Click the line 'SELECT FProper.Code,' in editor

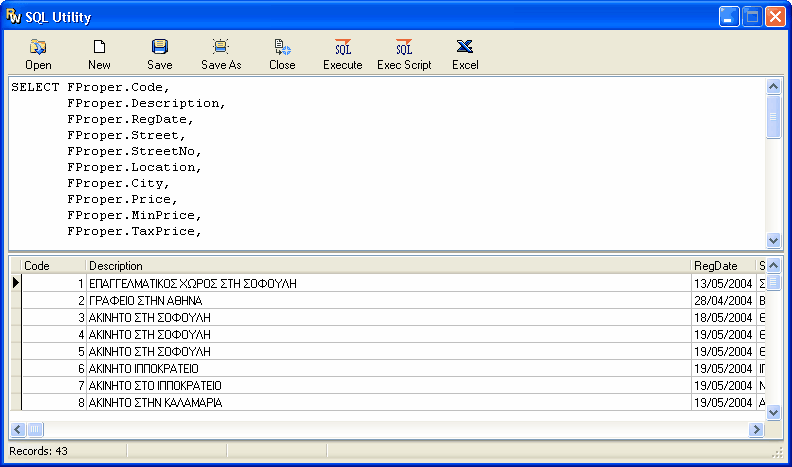(x=90, y=87)
